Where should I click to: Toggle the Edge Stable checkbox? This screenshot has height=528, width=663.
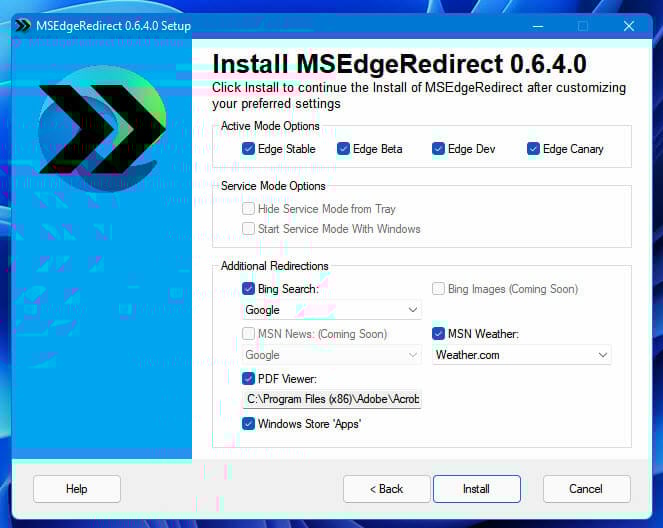pos(248,149)
